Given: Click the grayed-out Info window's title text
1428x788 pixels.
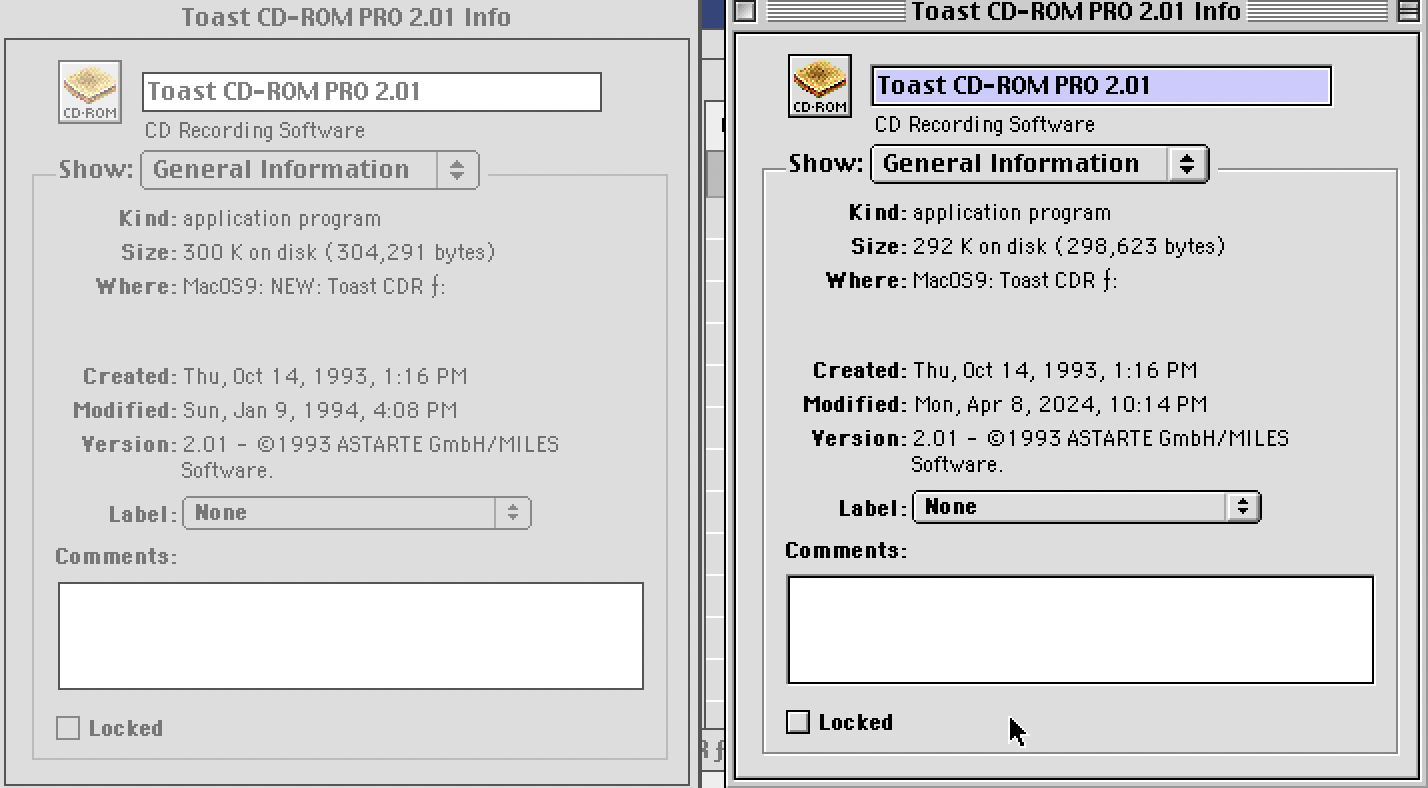Looking at the screenshot, I should coord(346,17).
